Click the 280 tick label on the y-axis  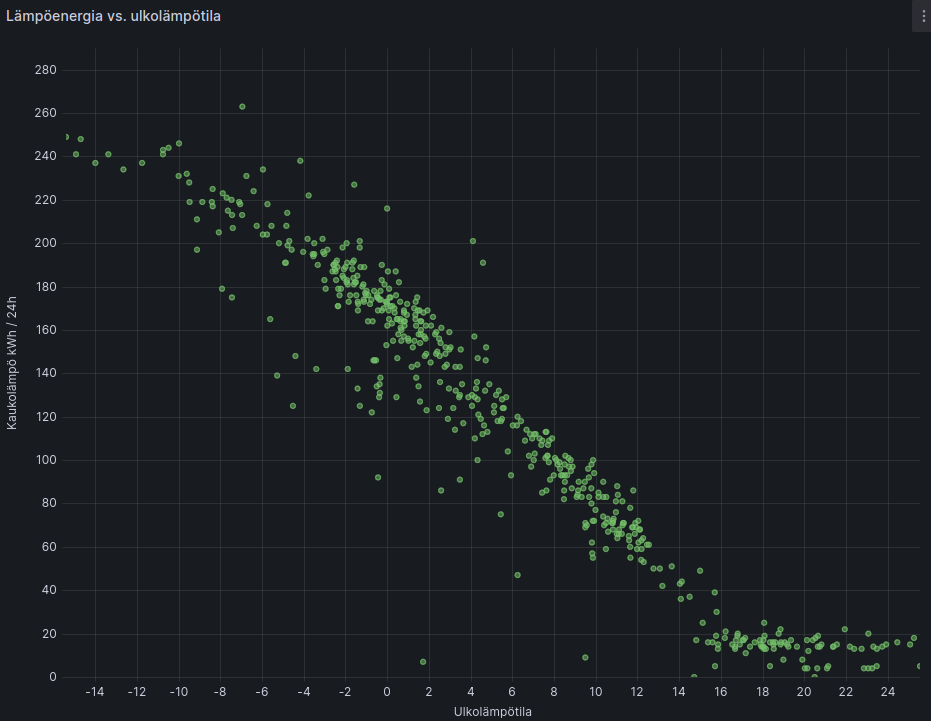46,70
